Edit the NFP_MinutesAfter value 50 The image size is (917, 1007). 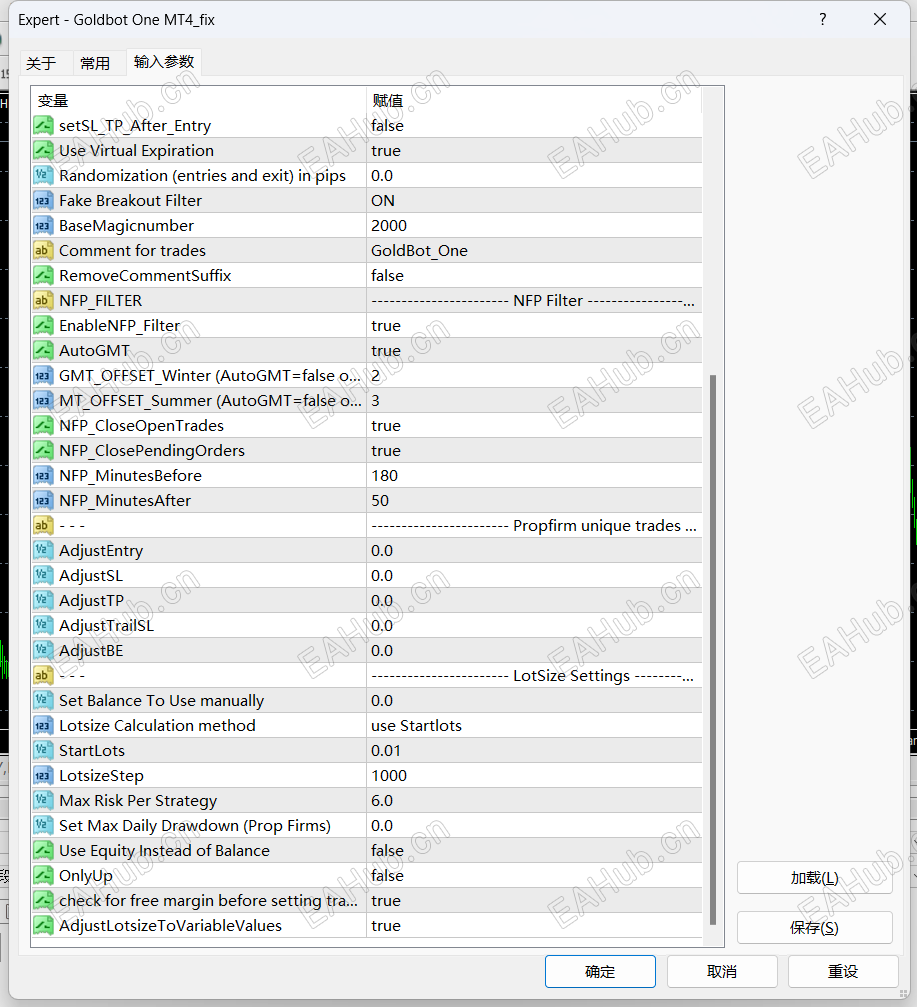click(x=534, y=501)
